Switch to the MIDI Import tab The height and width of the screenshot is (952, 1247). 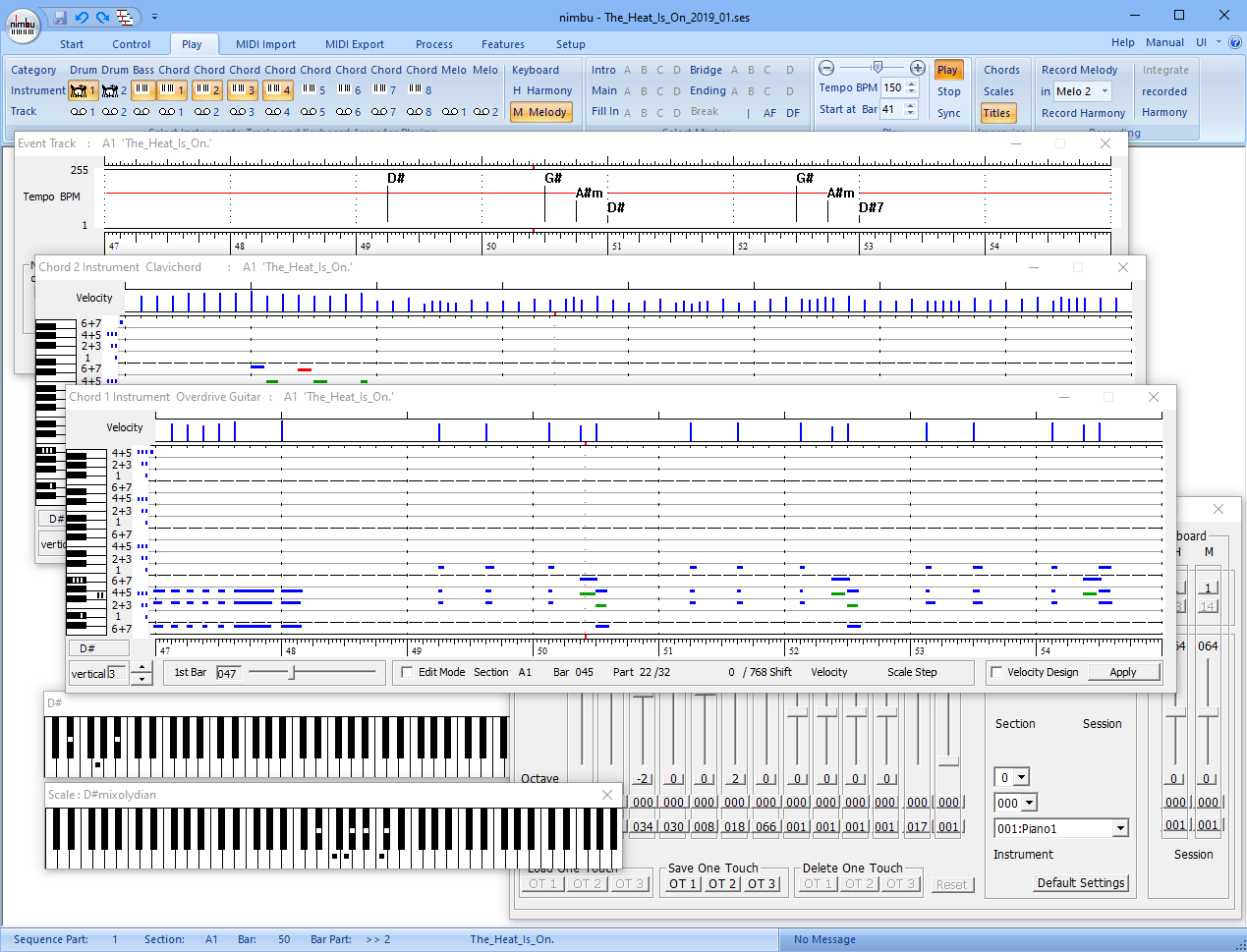pyautogui.click(x=265, y=44)
